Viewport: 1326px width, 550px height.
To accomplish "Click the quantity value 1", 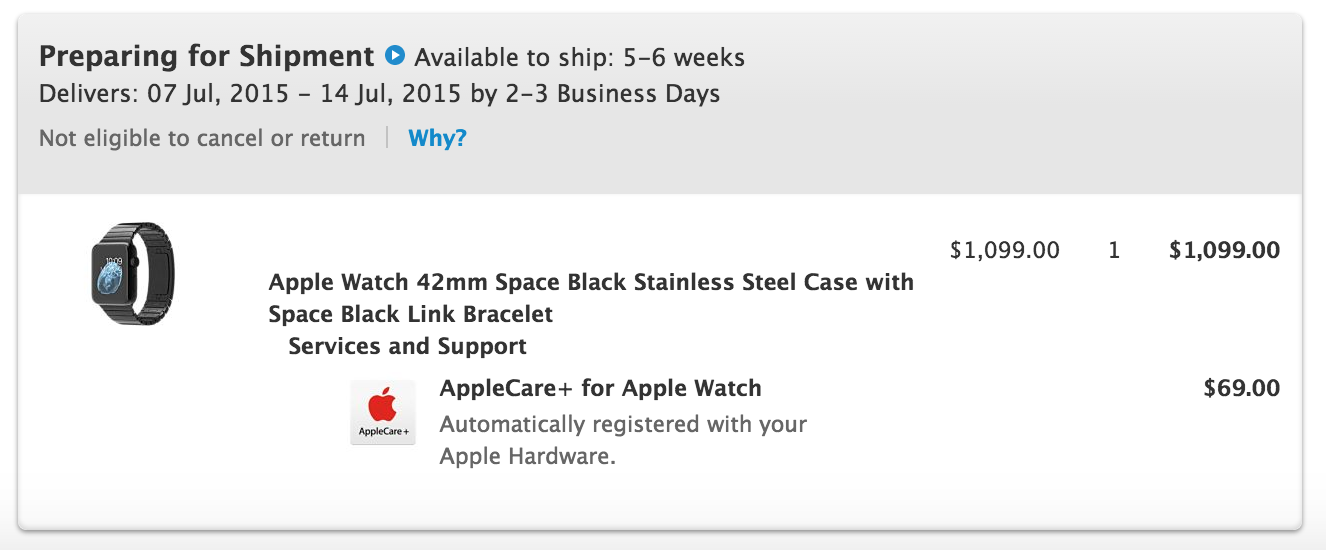I will click(x=1114, y=250).
